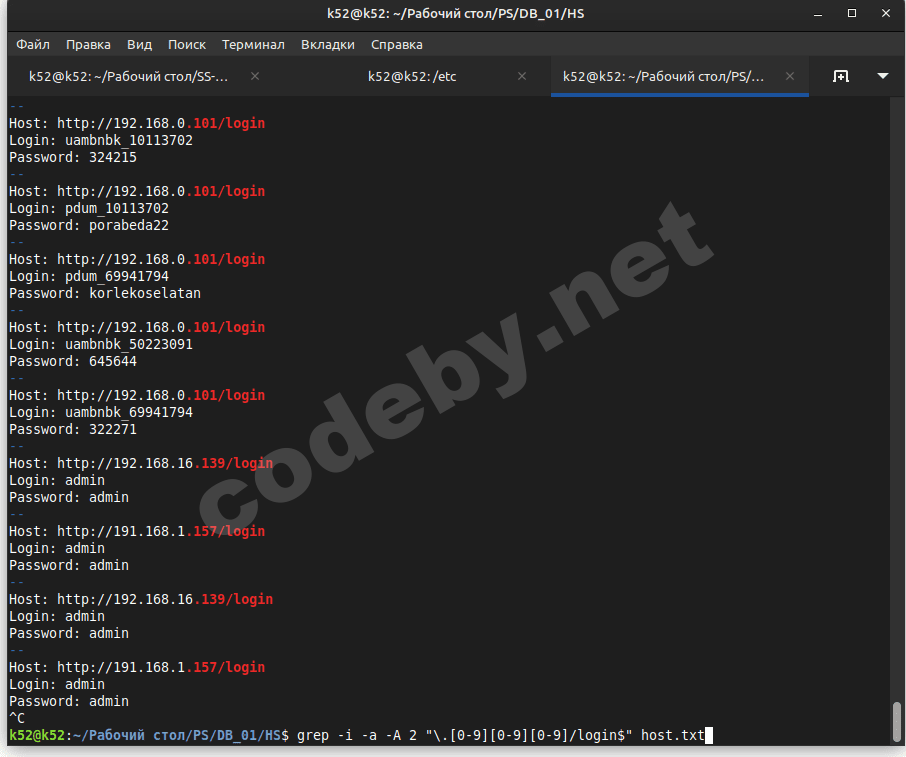906x757 pixels.
Task: Select the Рабочий стол/PS tab
Action: click(663, 76)
